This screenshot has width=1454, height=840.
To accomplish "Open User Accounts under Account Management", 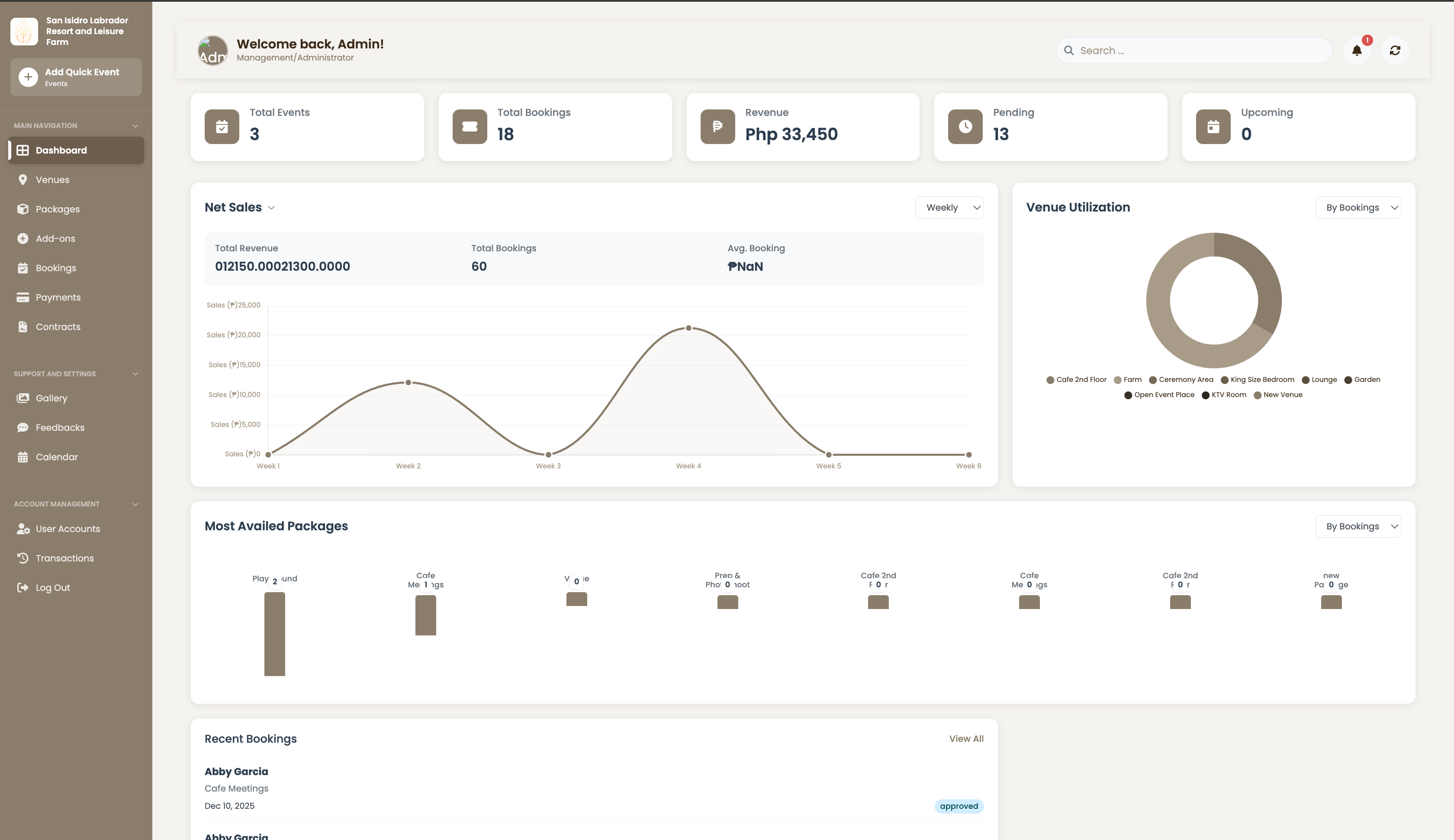I will (x=67, y=529).
